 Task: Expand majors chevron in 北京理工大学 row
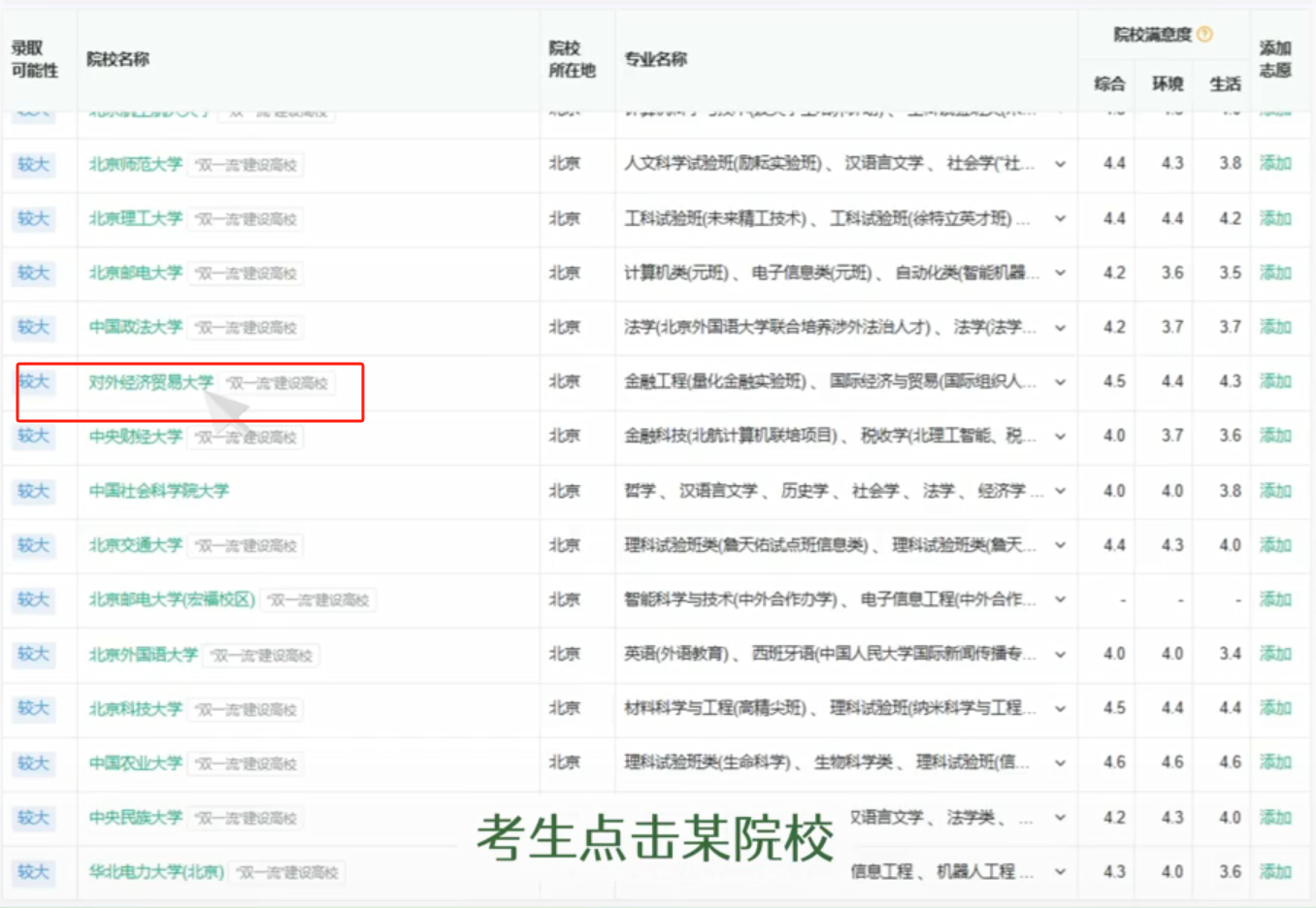[x=1060, y=219]
